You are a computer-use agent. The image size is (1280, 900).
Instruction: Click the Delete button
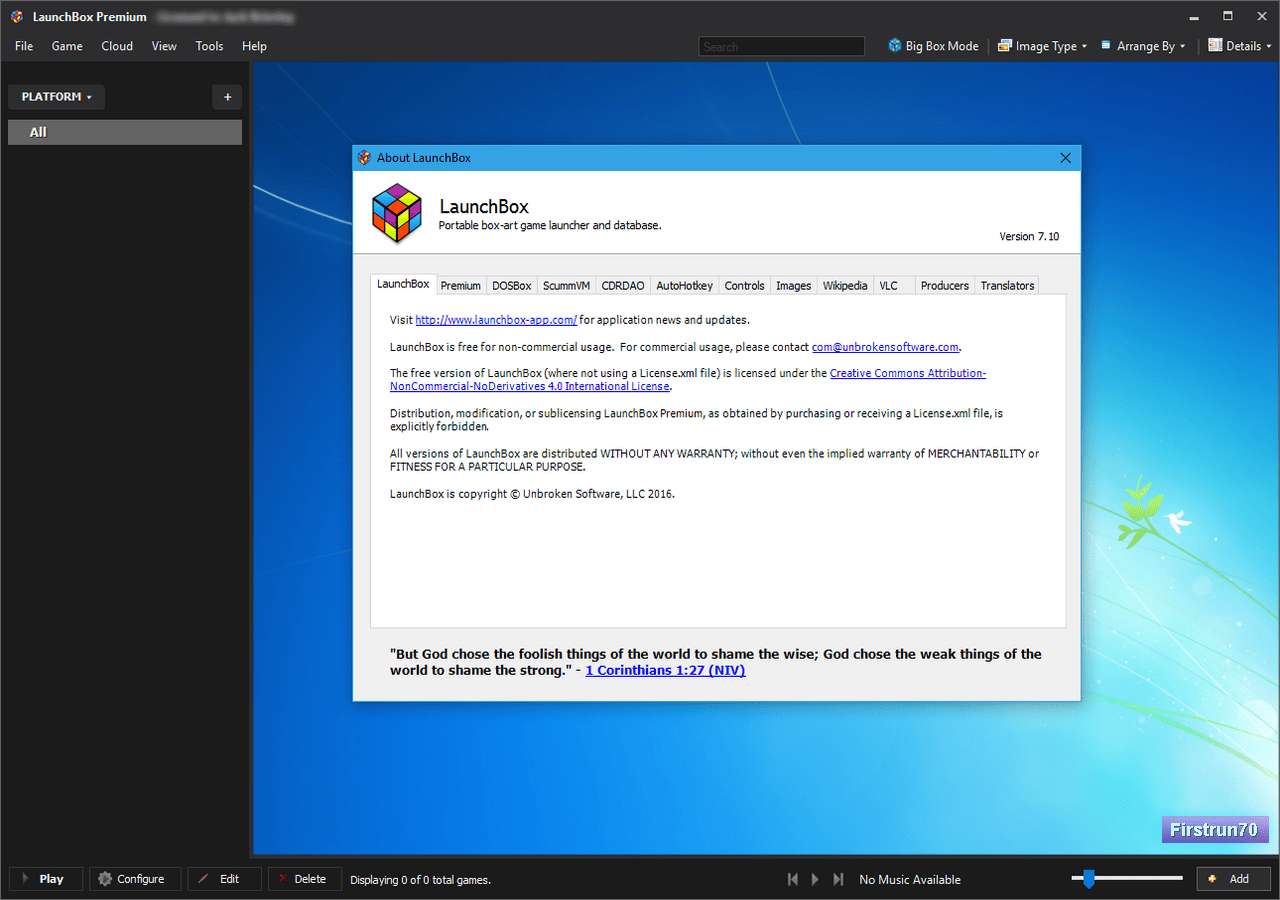click(x=304, y=879)
